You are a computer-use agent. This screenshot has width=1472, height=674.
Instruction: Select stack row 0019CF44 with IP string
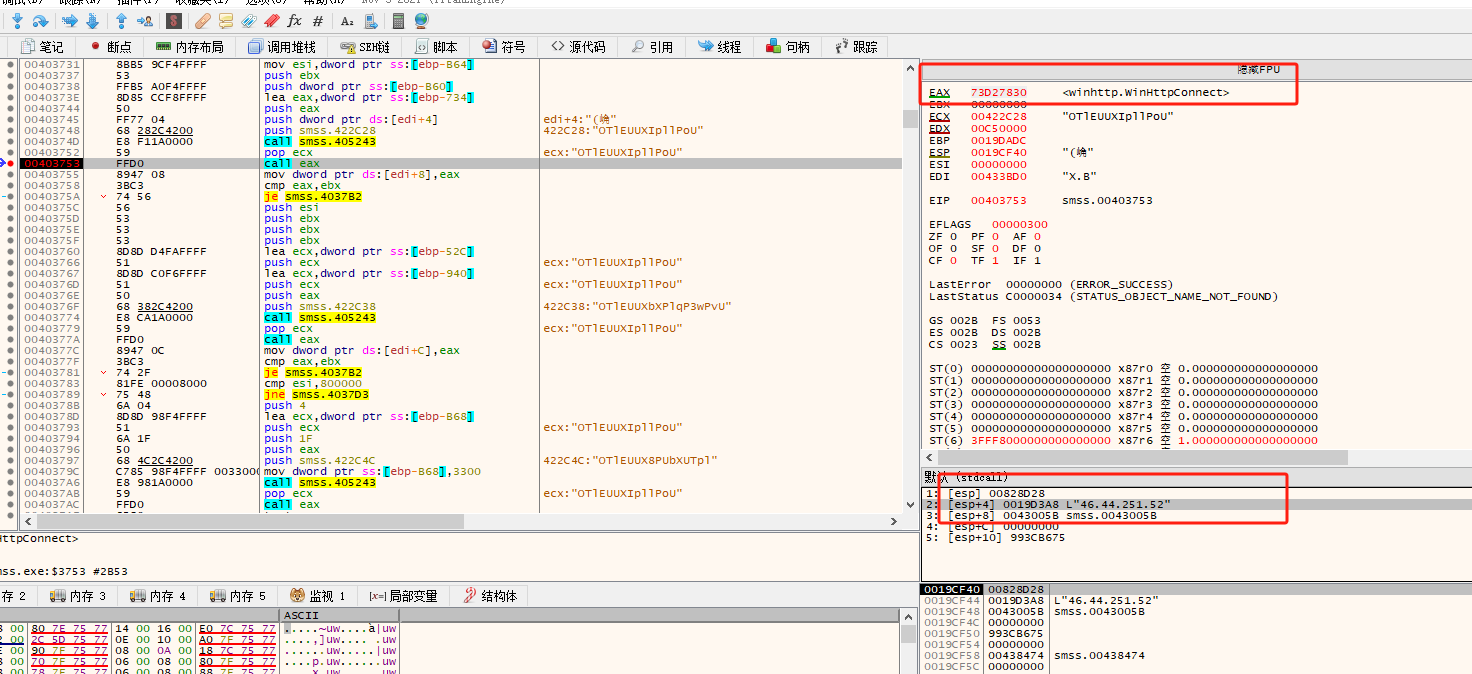click(x=1195, y=600)
